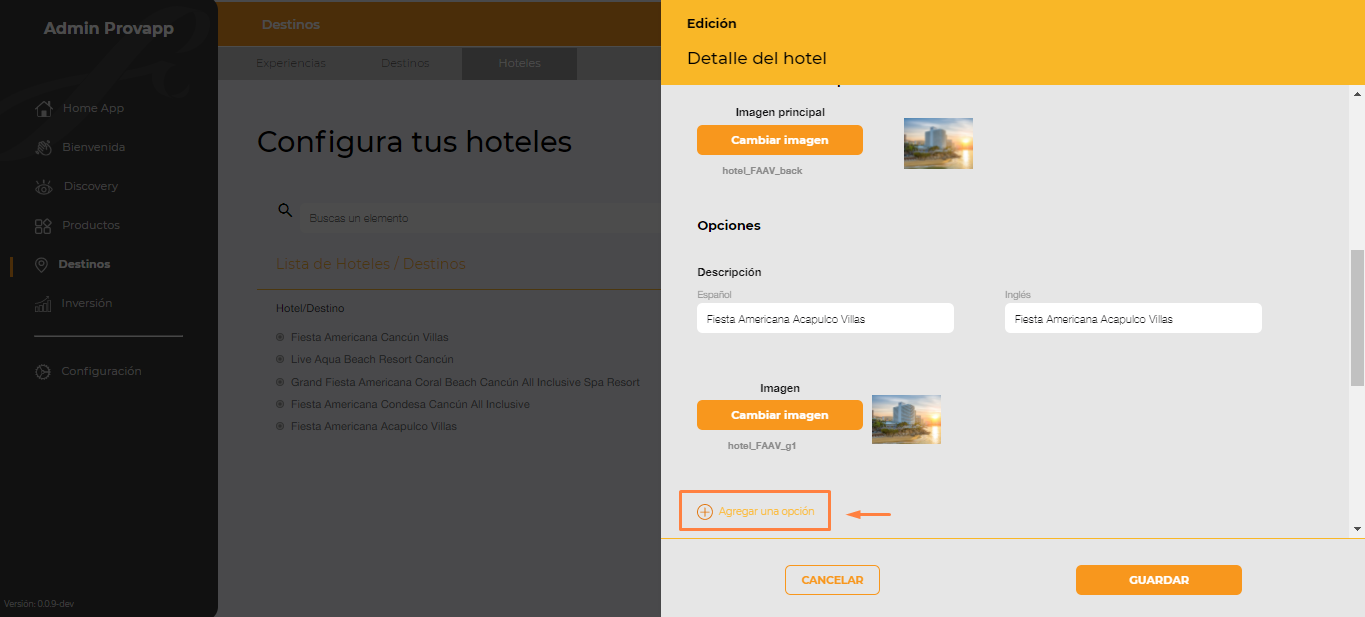
Task: Click Fiesta Americana Cancún Villas text
Action: [370, 337]
